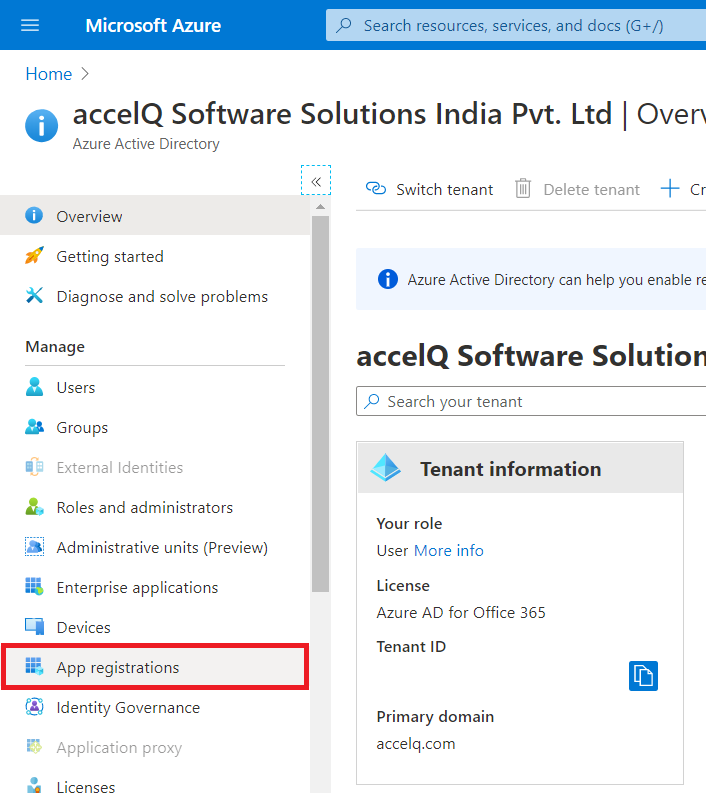Image resolution: width=706 pixels, height=793 pixels.
Task: Open Users in Manage section
Action: [155, 387]
